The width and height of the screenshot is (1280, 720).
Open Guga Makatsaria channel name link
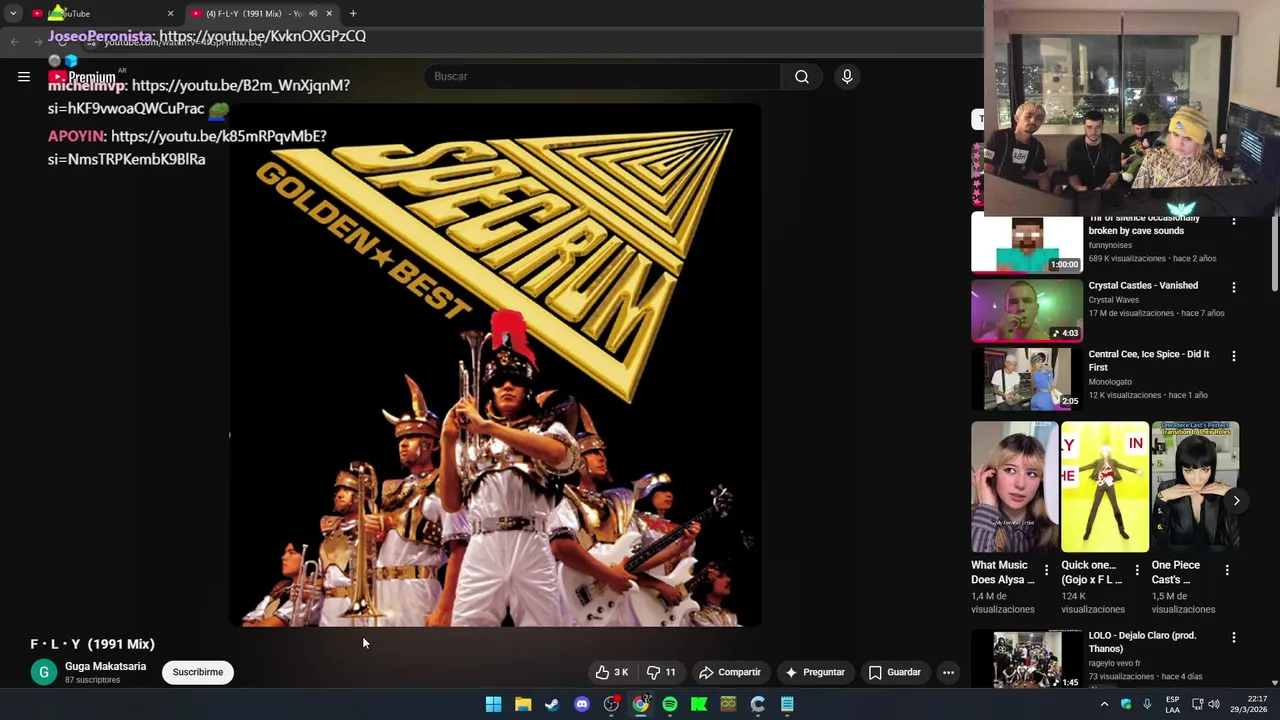[x=105, y=666]
